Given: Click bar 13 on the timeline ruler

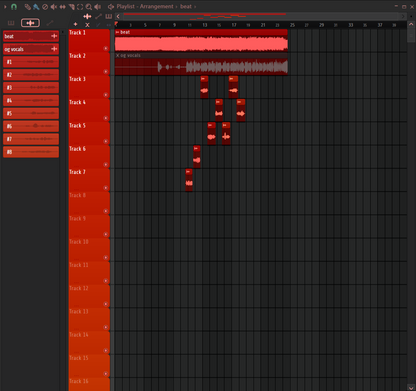Looking at the screenshot, I should (x=204, y=25).
